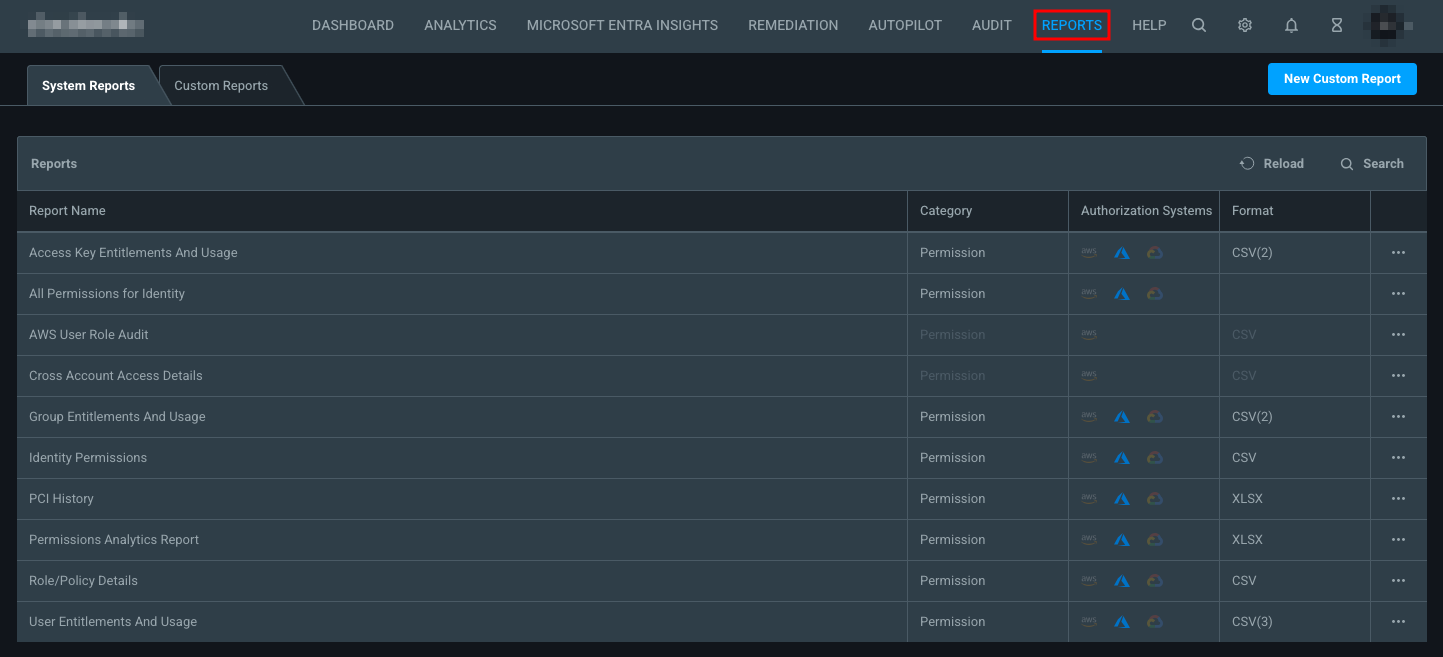Open actions menu for Cross Account Access Details
This screenshot has width=1443, height=657.
tap(1398, 375)
